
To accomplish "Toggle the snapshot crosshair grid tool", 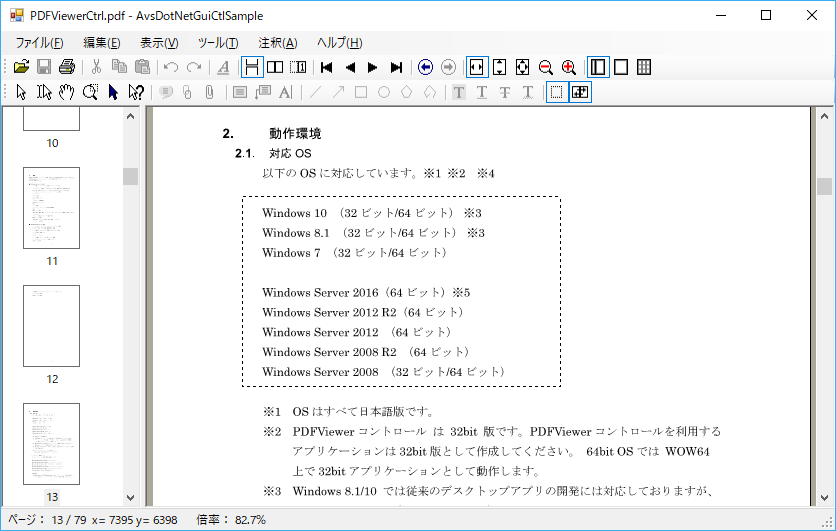I will 580,92.
